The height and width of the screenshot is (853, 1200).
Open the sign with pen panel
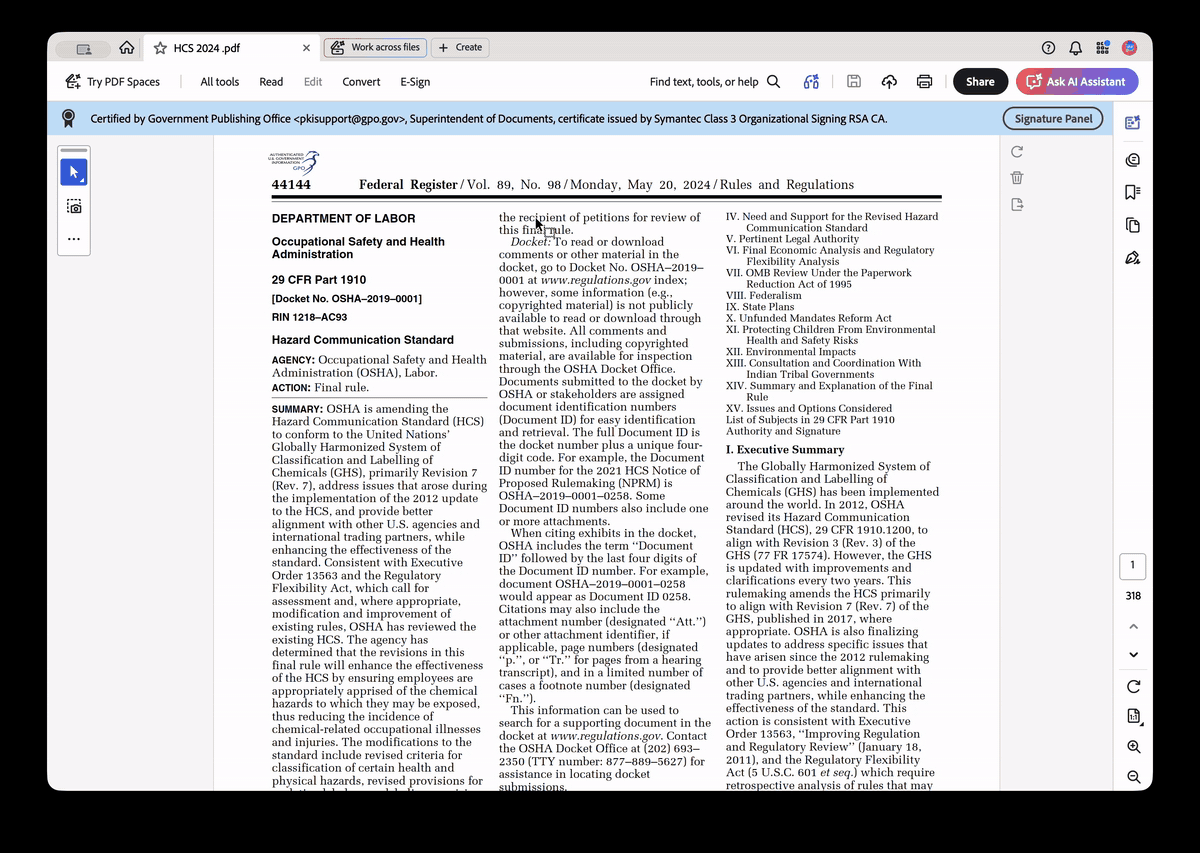(1132, 258)
